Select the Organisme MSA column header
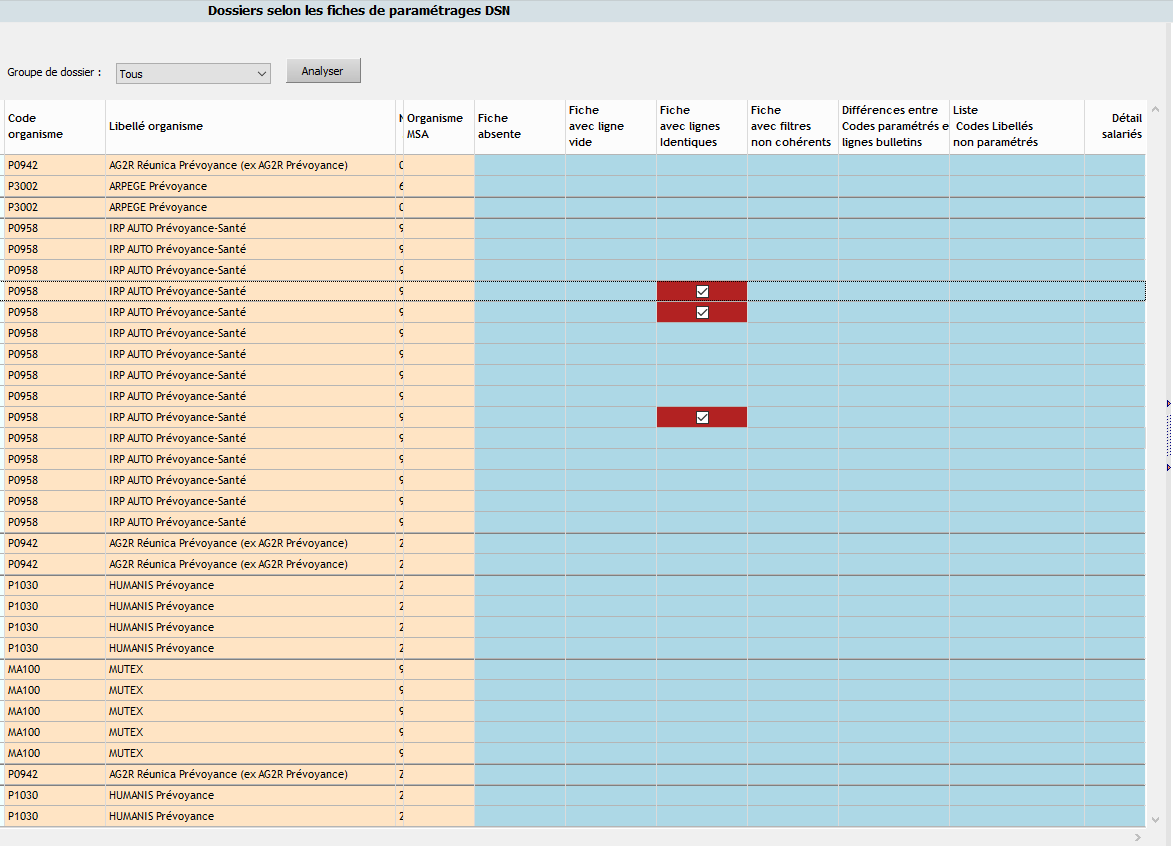The image size is (1173, 846). [x=438, y=126]
